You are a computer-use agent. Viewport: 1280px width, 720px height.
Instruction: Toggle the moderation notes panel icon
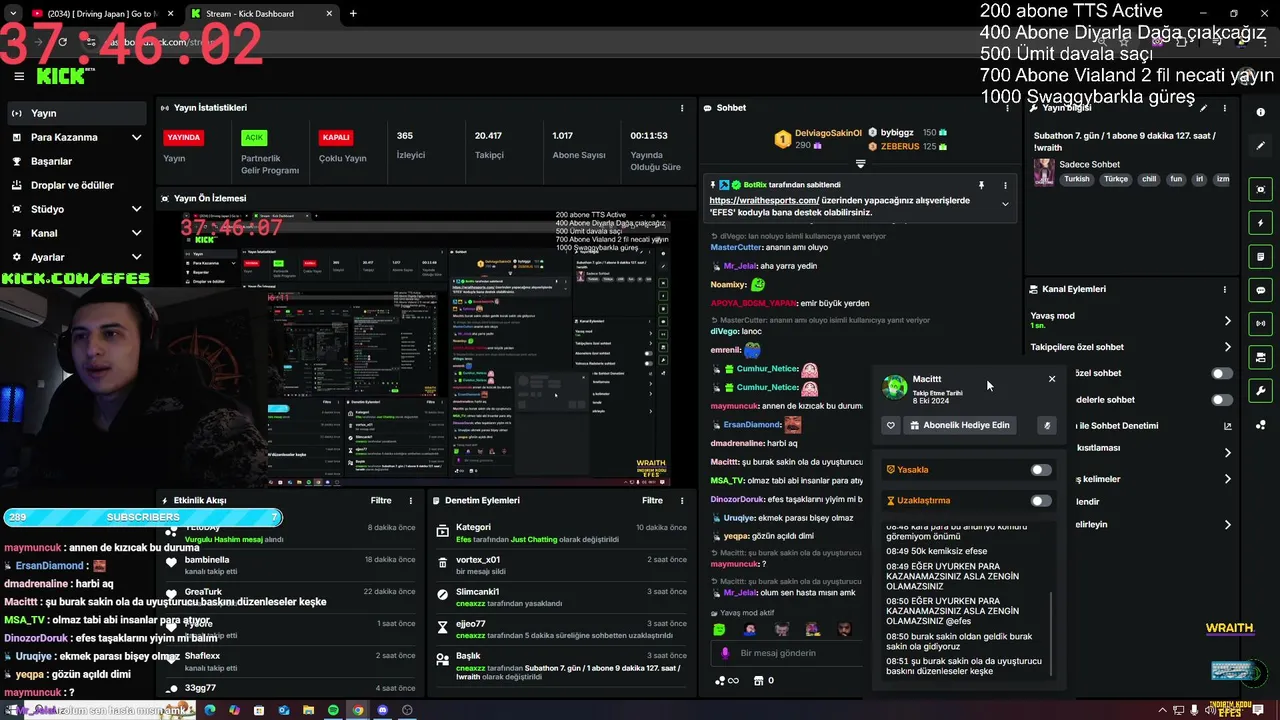coord(1260,256)
